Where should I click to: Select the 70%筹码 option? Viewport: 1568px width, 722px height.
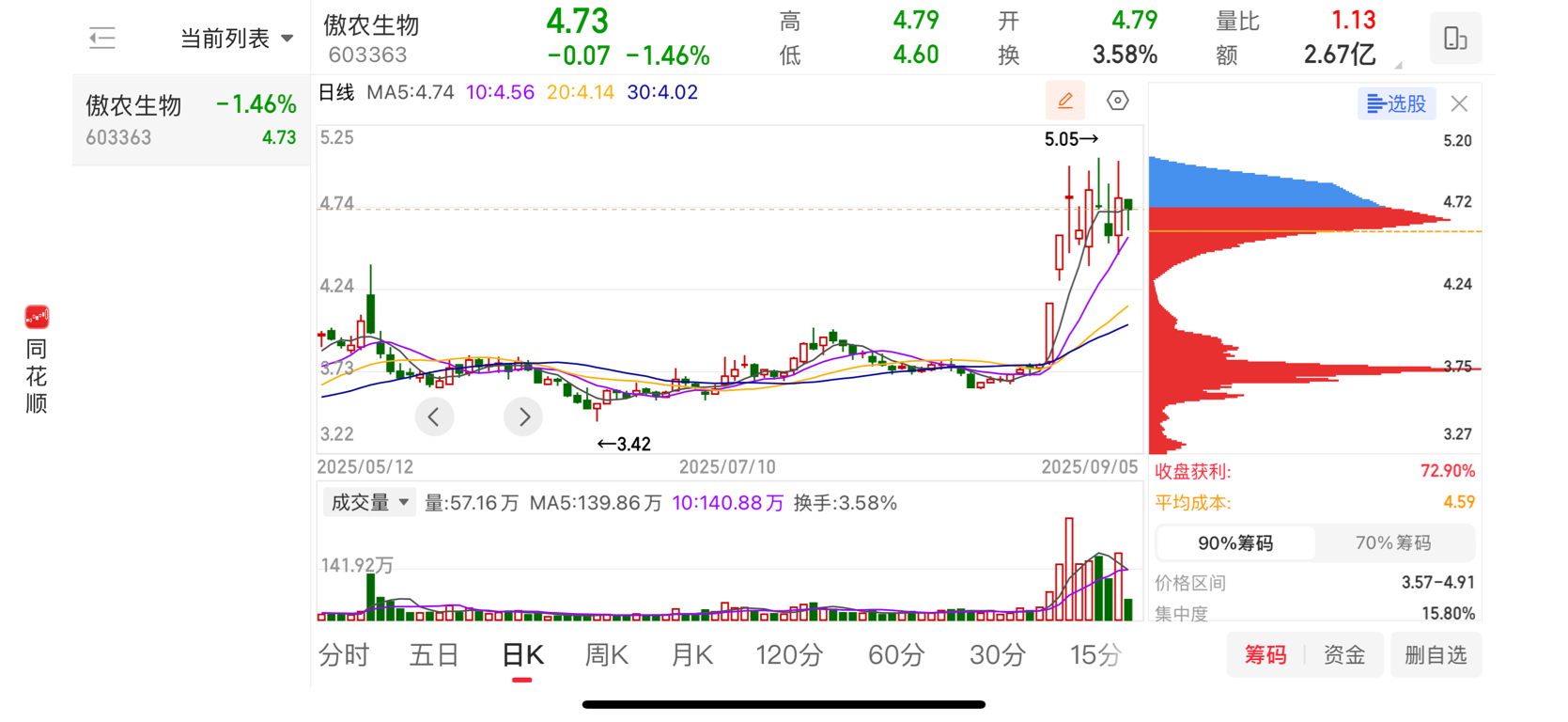pos(1393,543)
